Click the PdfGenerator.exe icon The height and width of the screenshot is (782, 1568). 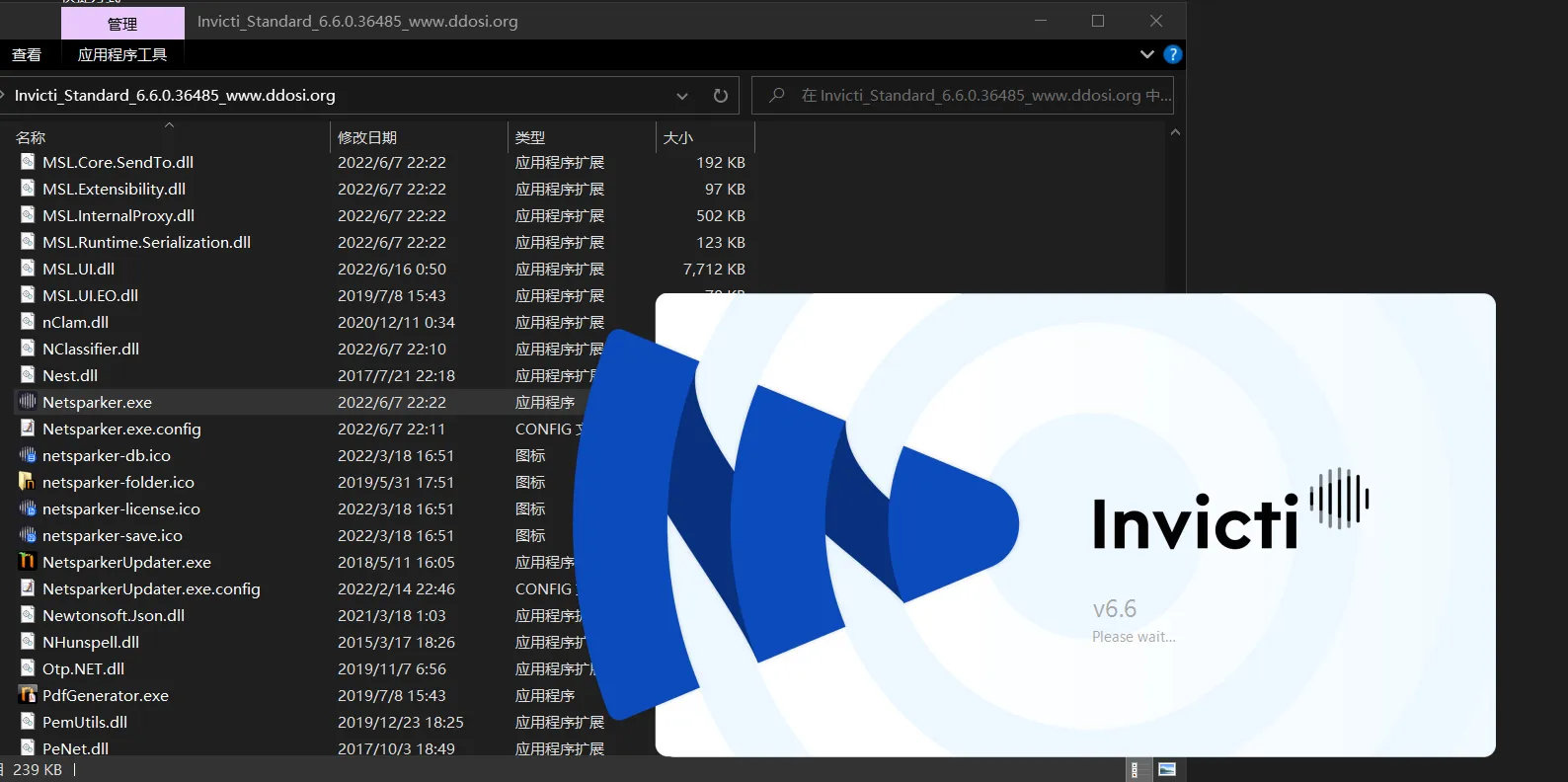28,695
